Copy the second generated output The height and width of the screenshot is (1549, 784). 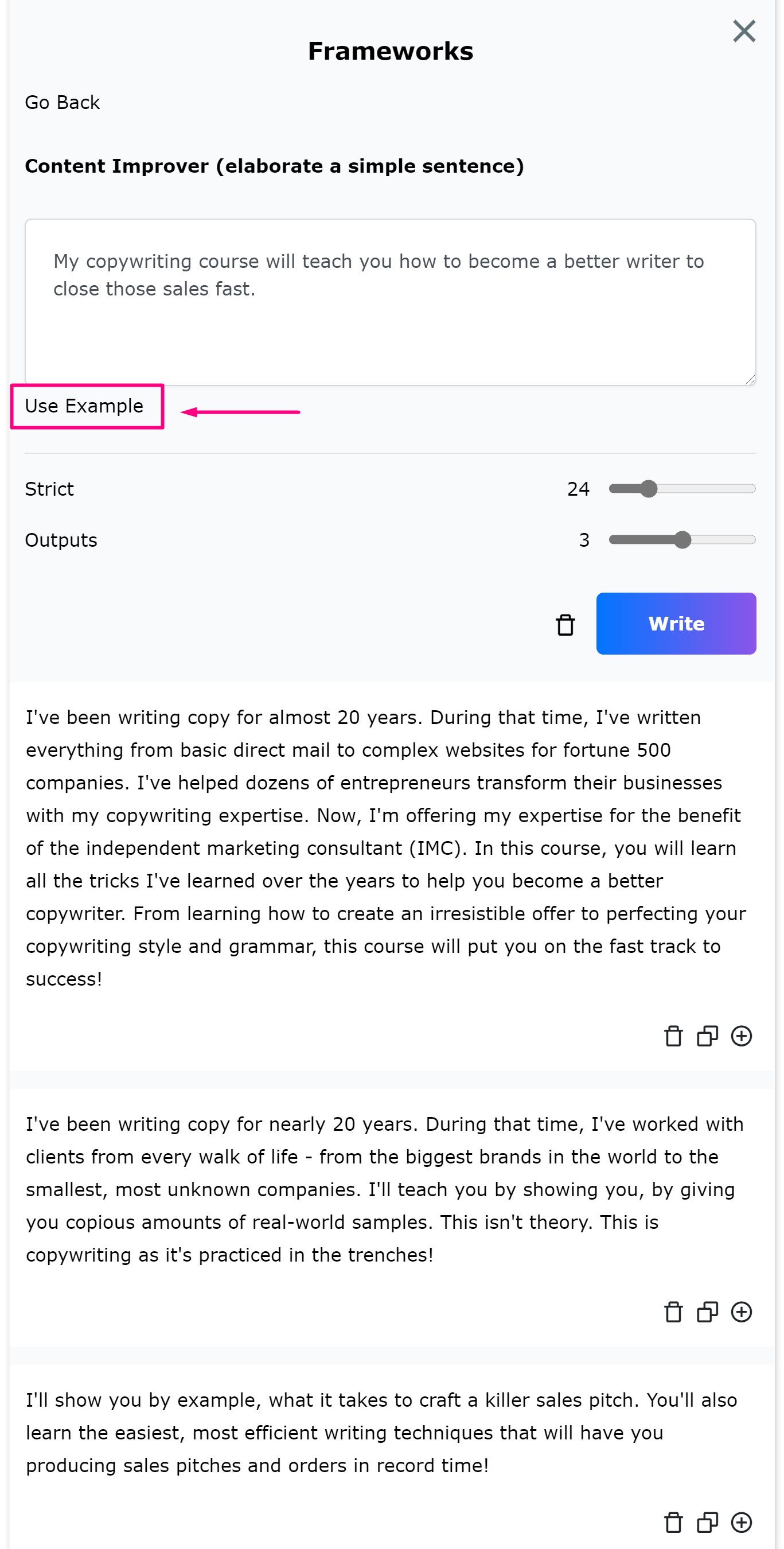[x=707, y=1312]
